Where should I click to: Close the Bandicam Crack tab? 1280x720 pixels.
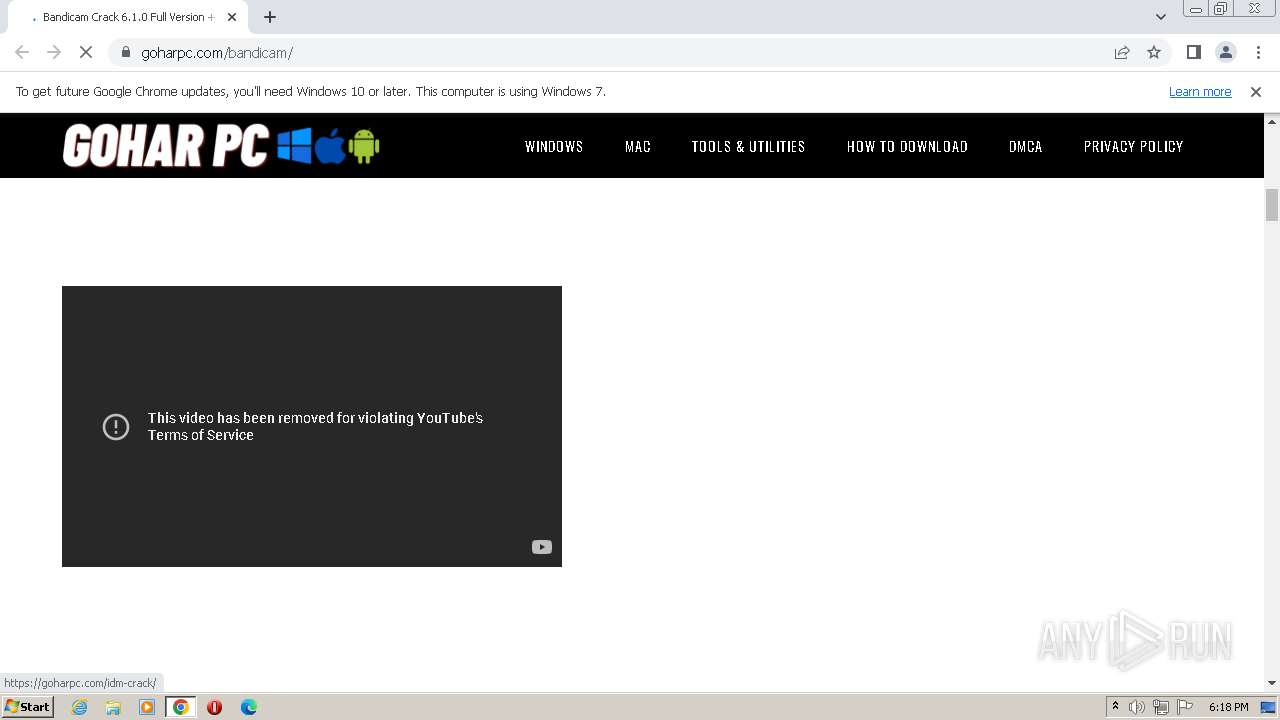232,17
